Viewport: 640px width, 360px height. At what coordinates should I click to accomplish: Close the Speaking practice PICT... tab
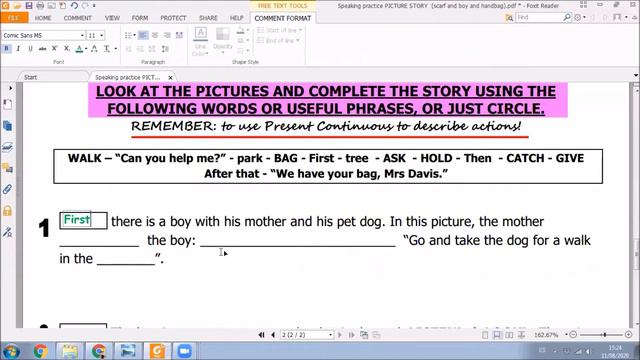click(x=171, y=78)
